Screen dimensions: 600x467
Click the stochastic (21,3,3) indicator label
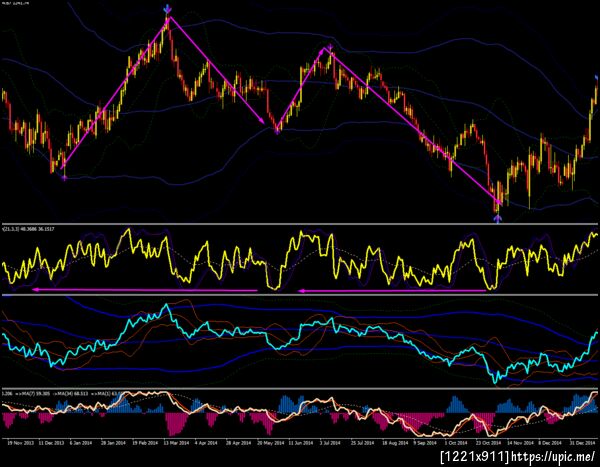[28, 229]
